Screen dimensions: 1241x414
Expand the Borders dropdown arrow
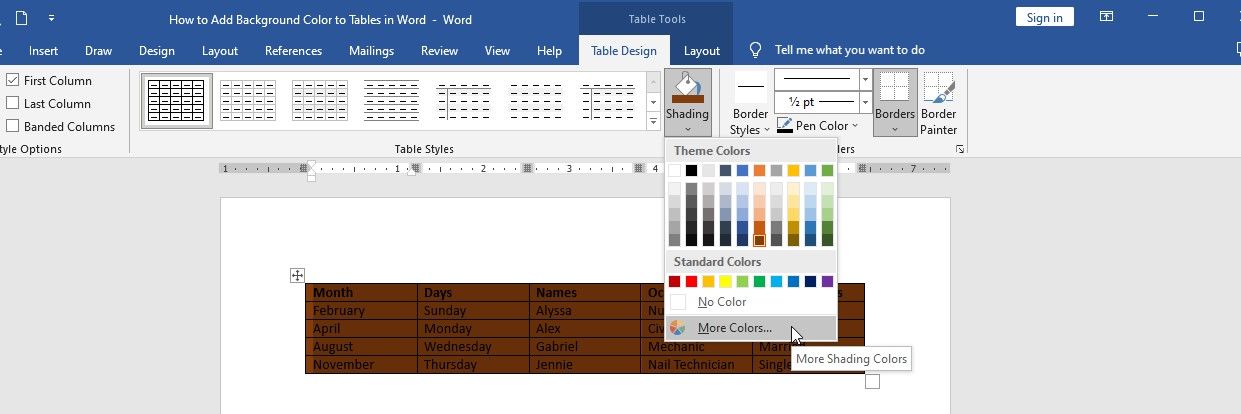[x=894, y=129]
